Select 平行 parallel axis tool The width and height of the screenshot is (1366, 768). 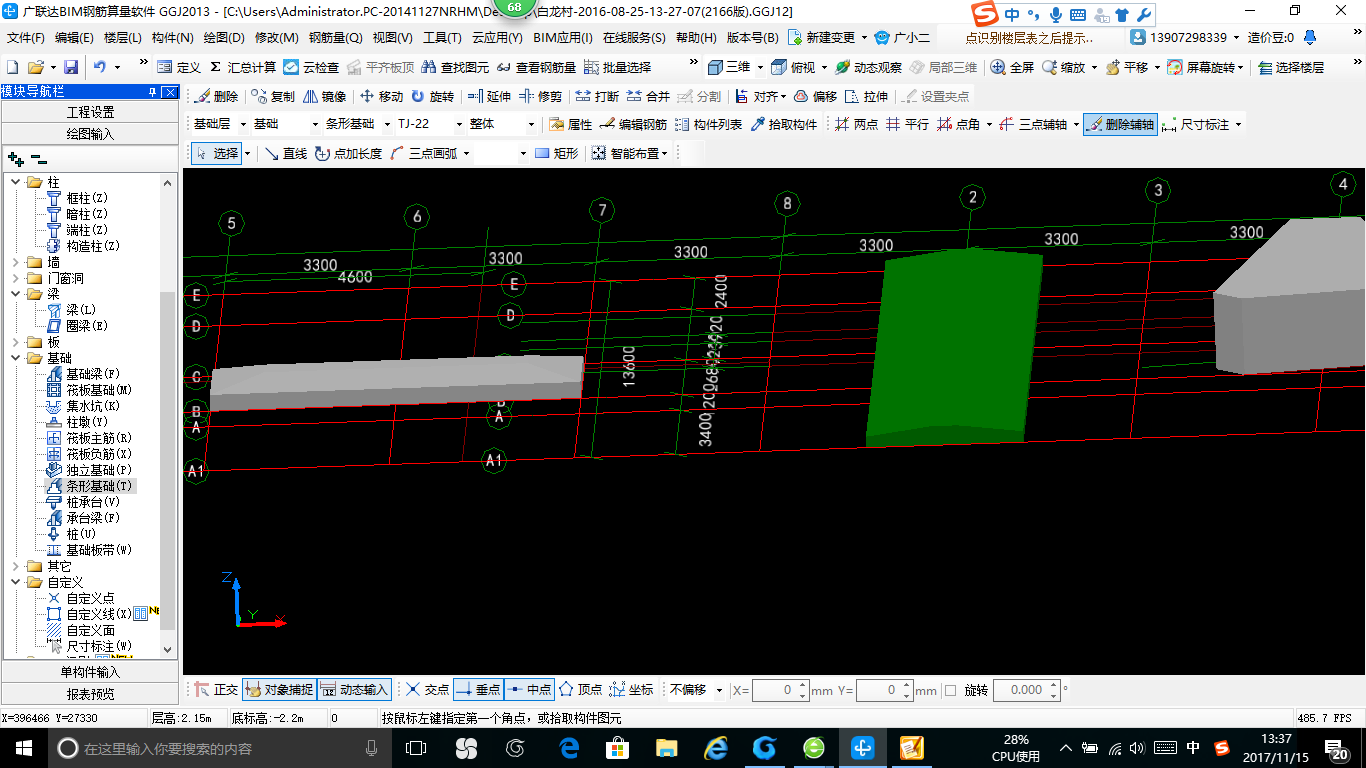(x=908, y=125)
